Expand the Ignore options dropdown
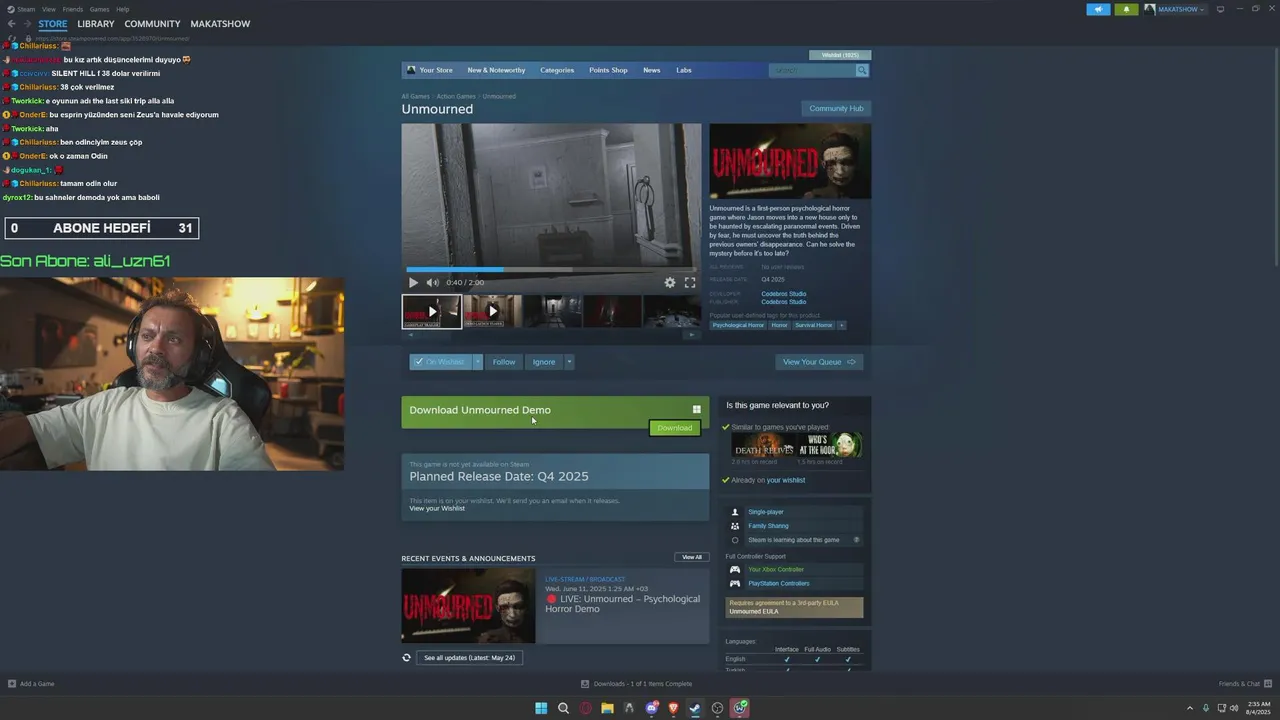The height and width of the screenshot is (720, 1280). click(x=569, y=362)
